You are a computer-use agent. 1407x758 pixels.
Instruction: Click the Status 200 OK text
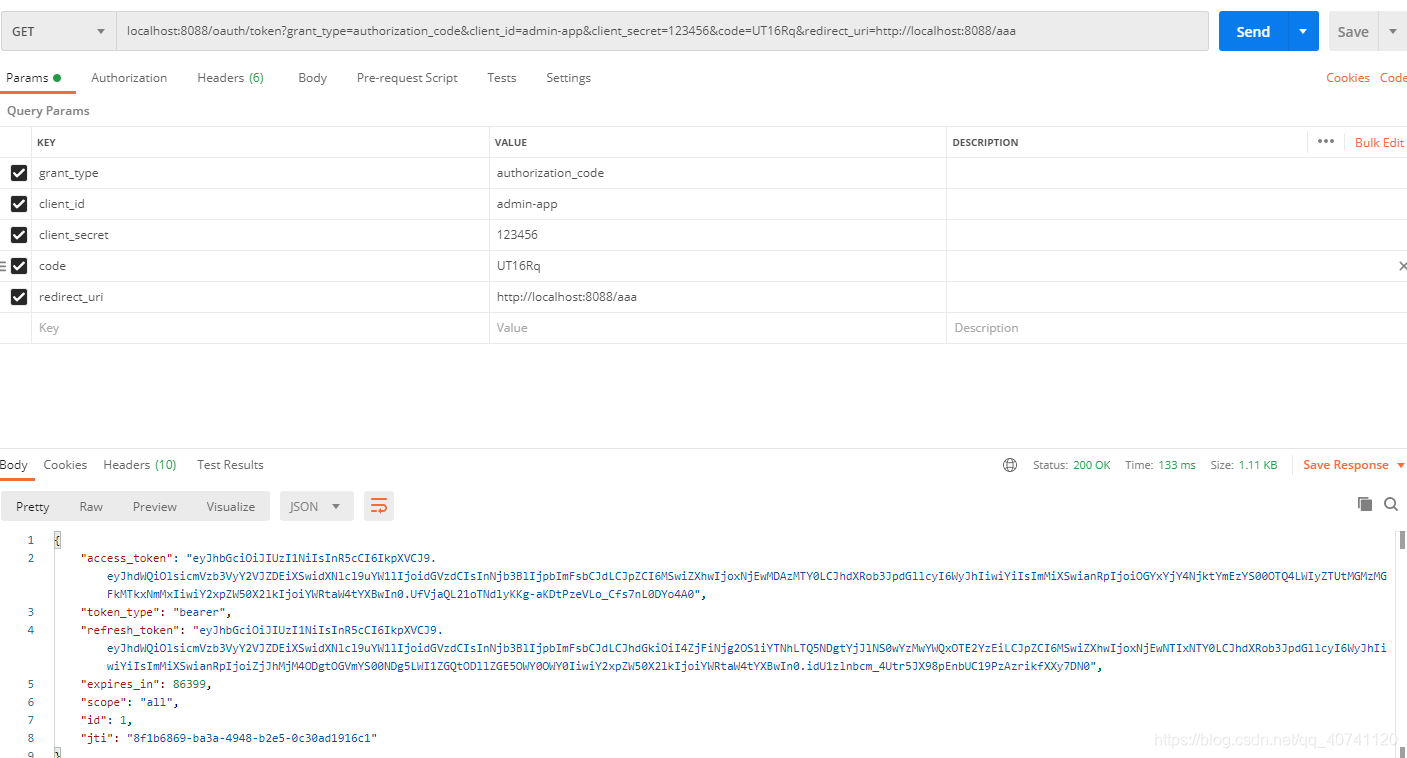[x=1072, y=465]
